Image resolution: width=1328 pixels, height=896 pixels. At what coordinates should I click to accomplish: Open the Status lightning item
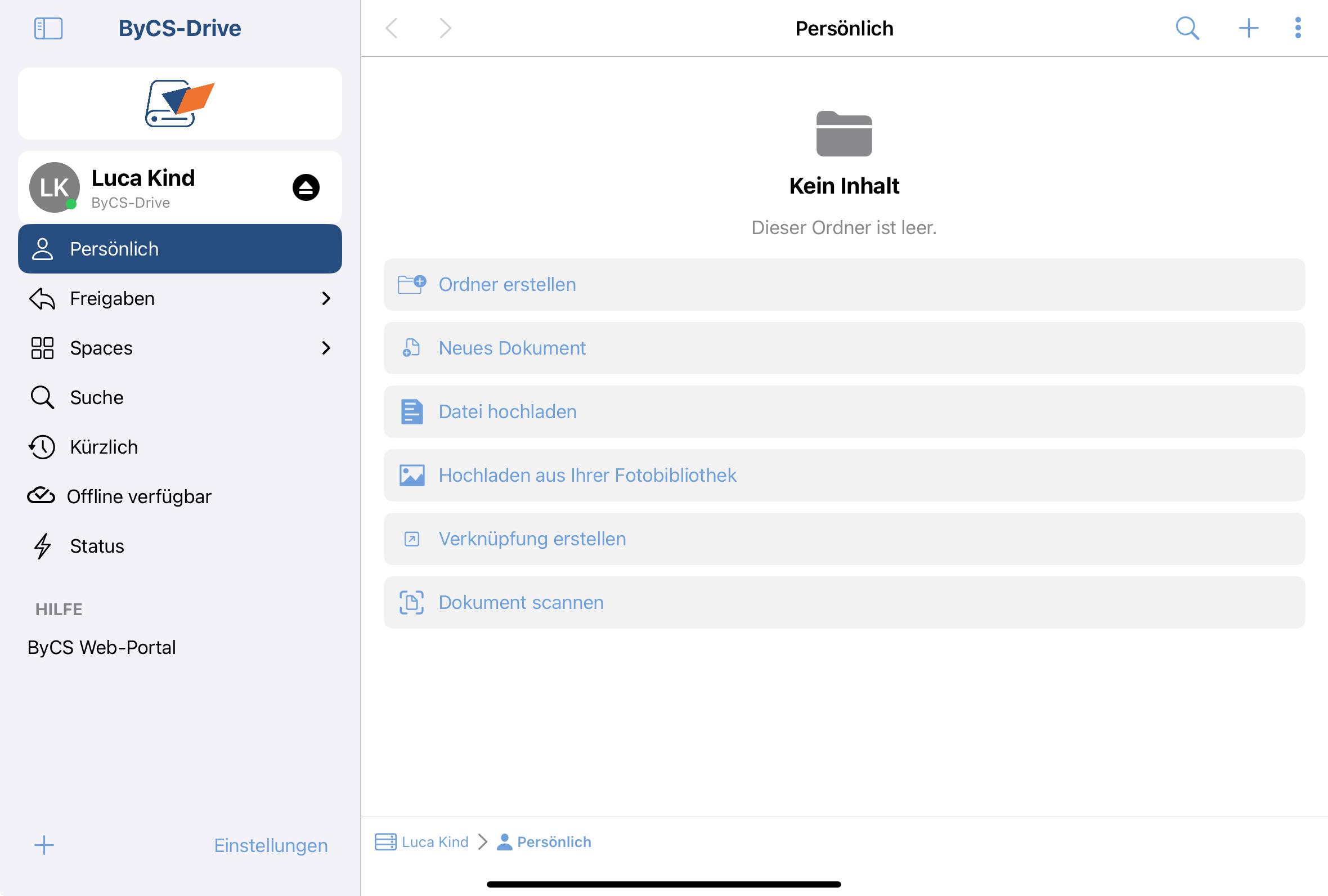click(x=96, y=546)
